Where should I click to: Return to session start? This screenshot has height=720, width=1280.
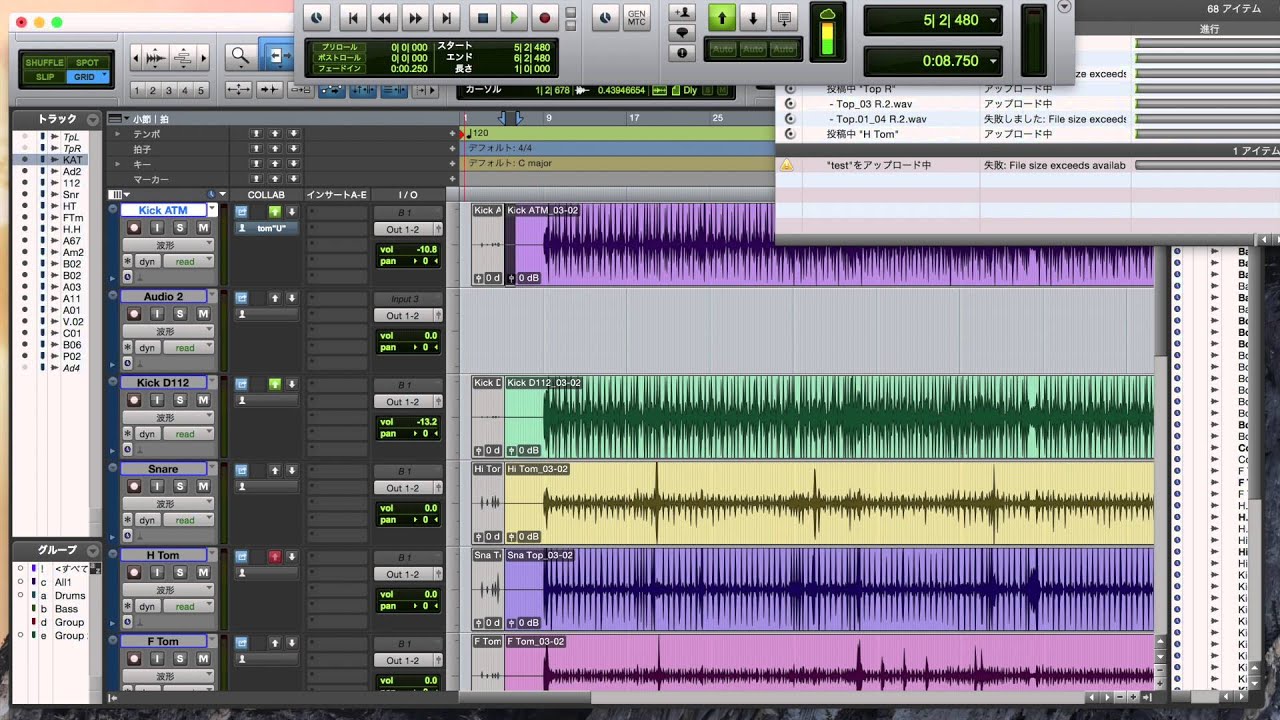pos(351,17)
